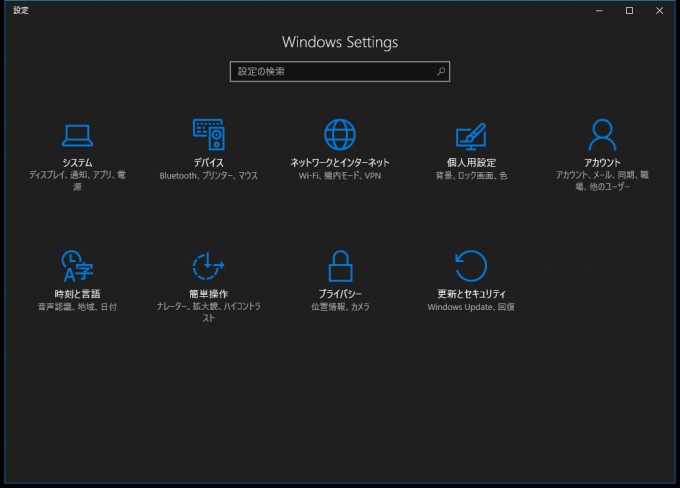Click the 更新とセキュリティ label

pos(471,294)
